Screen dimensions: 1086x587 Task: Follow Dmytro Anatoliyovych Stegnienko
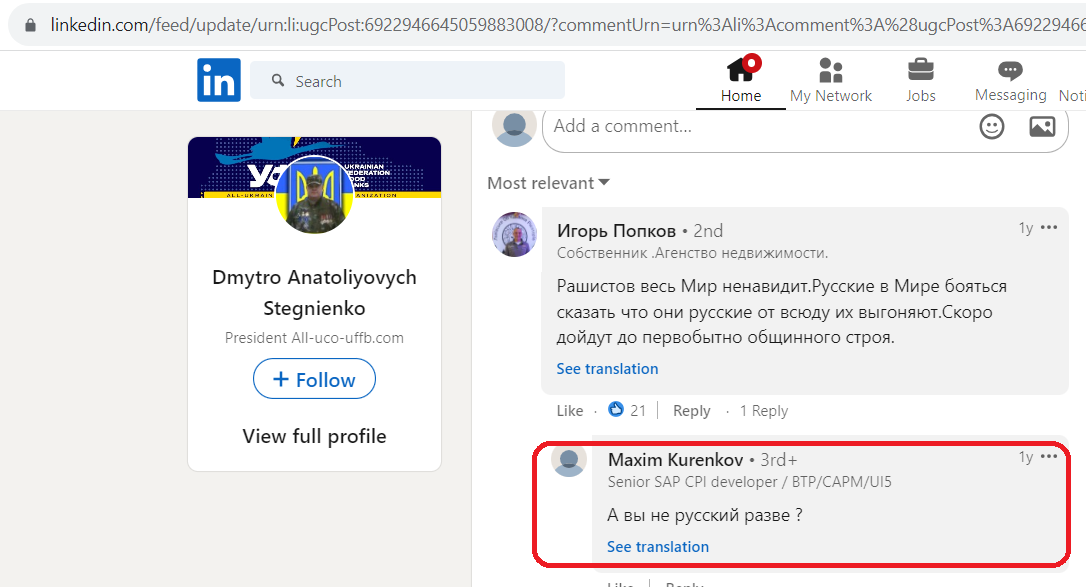pos(314,379)
